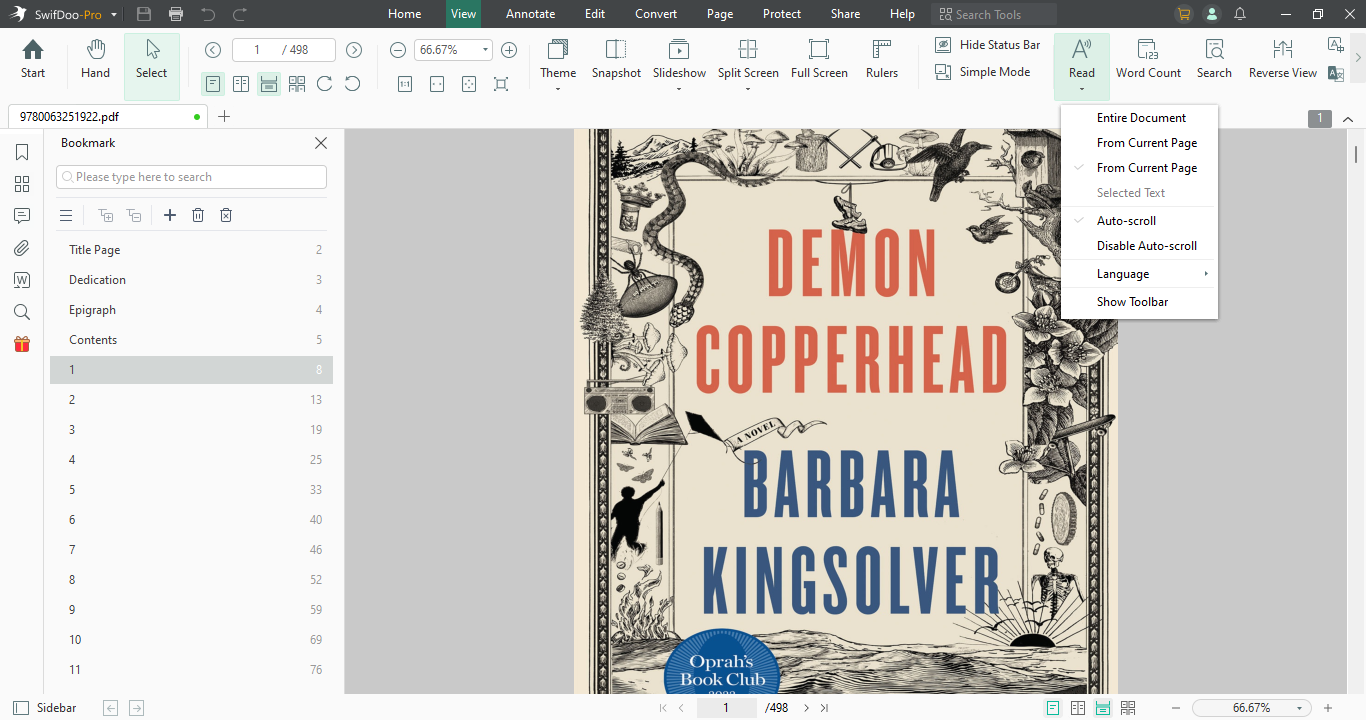Image resolution: width=1366 pixels, height=720 pixels.
Task: Open the annotations comment panel
Action: tap(21, 216)
